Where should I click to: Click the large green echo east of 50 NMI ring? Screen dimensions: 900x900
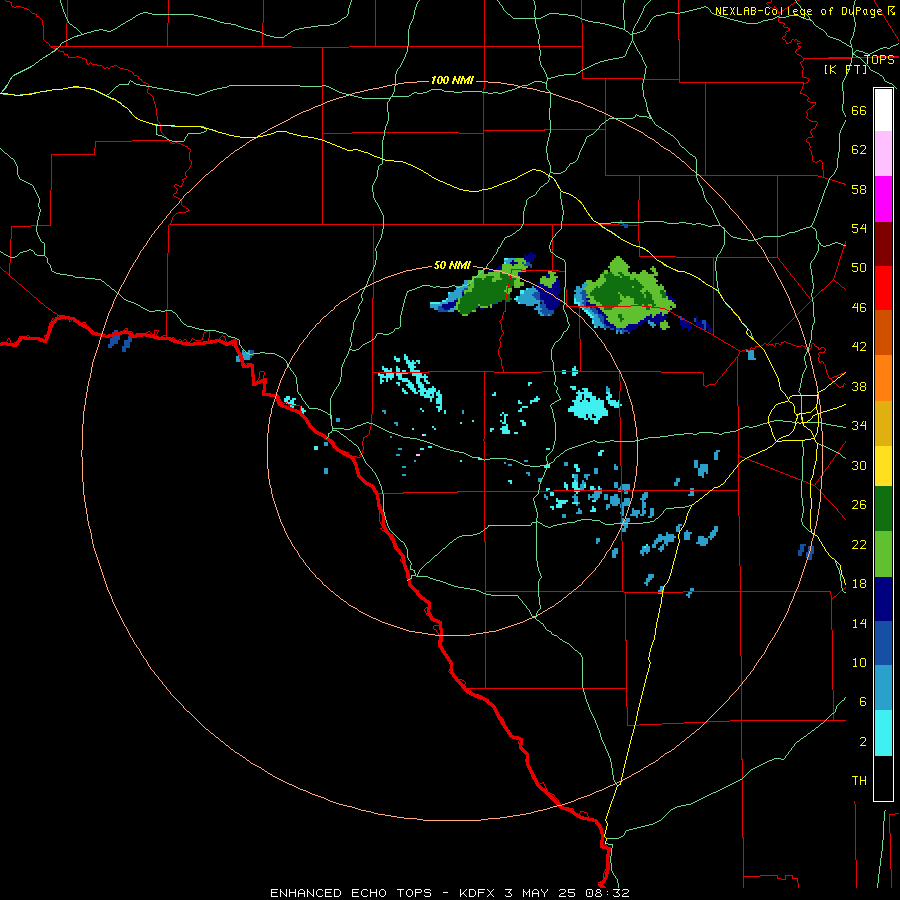(x=626, y=295)
